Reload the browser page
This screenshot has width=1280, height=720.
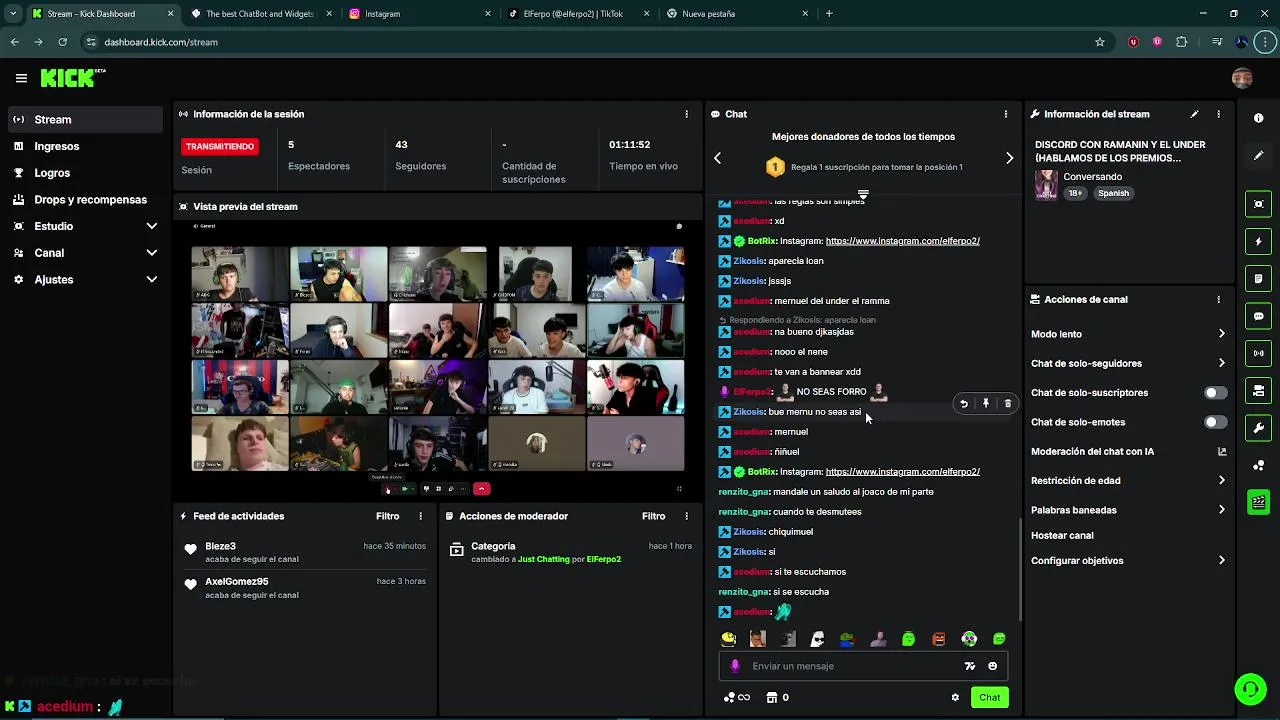coord(62,42)
